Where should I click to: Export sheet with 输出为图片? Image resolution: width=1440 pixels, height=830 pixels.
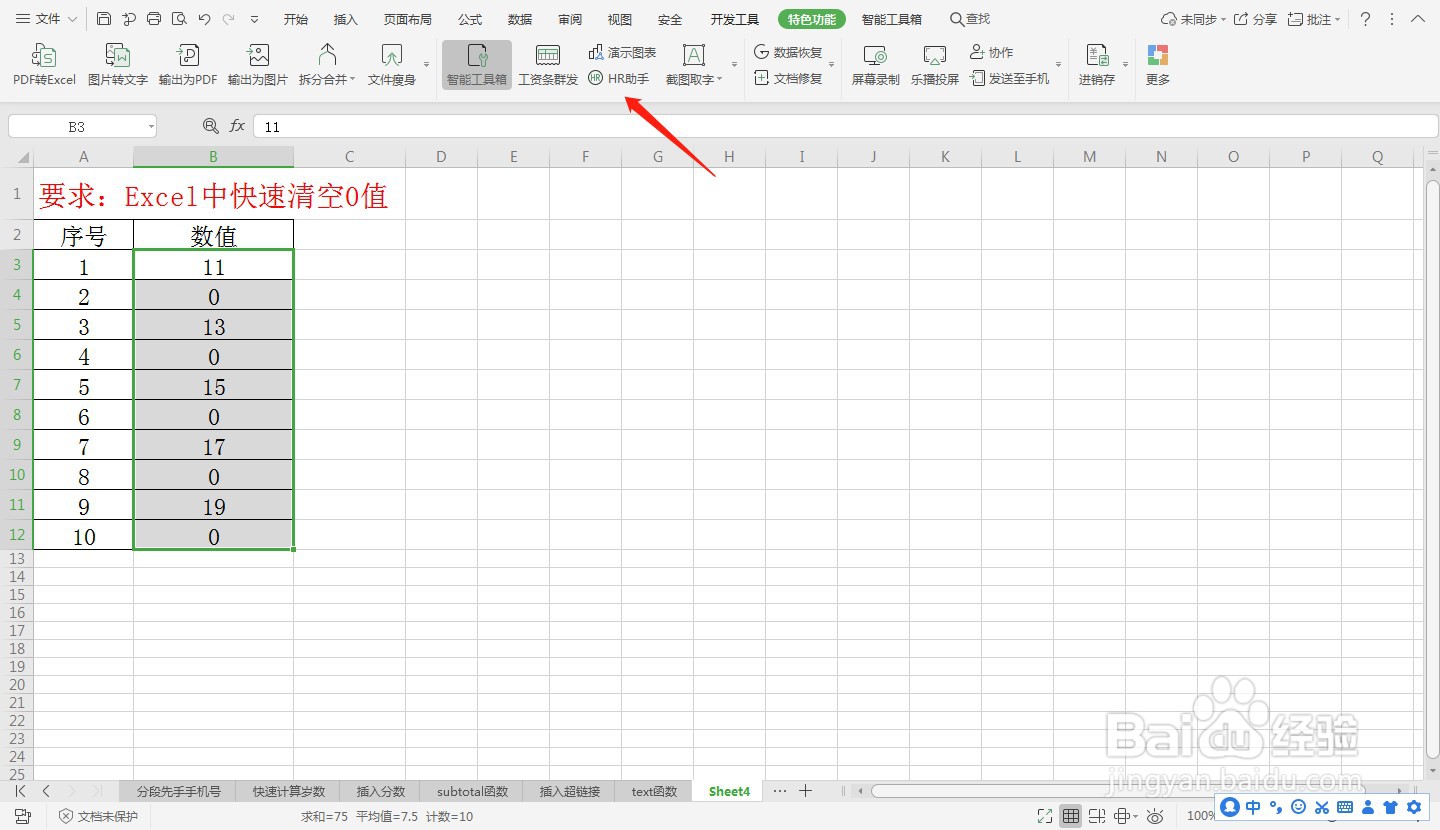coord(258,65)
